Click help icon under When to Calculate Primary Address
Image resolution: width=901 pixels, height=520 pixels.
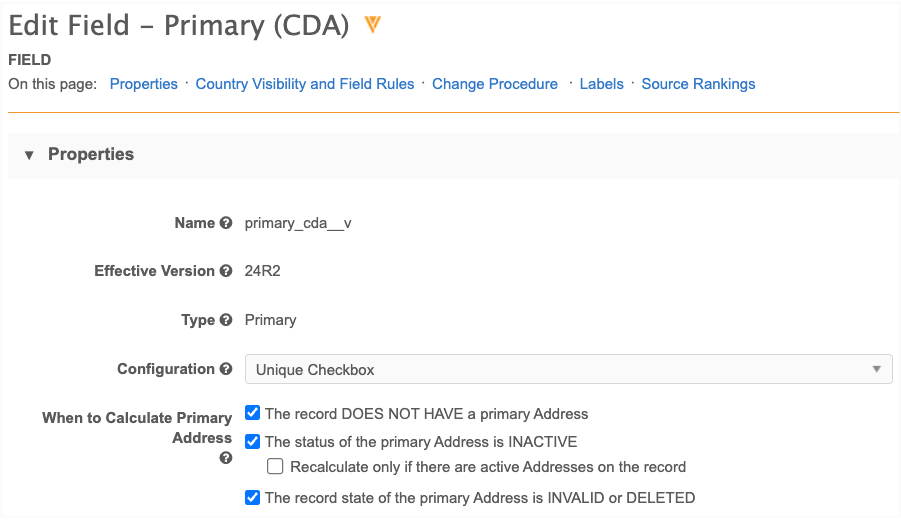click(x=226, y=458)
